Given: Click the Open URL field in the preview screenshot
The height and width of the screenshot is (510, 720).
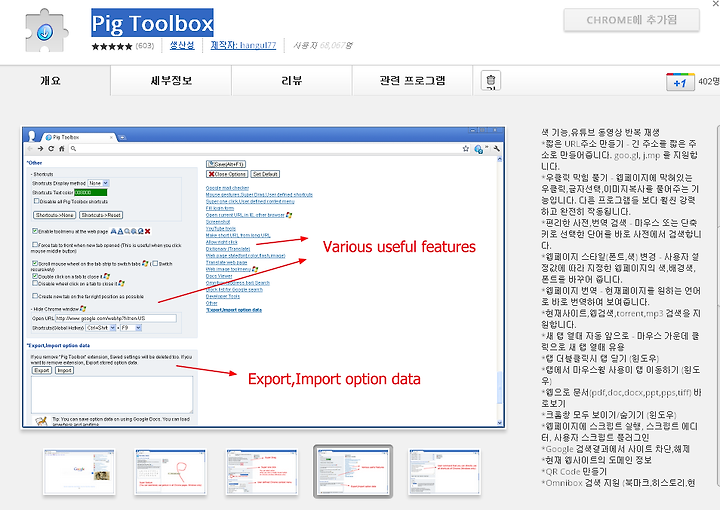Looking at the screenshot, I should [x=116, y=318].
